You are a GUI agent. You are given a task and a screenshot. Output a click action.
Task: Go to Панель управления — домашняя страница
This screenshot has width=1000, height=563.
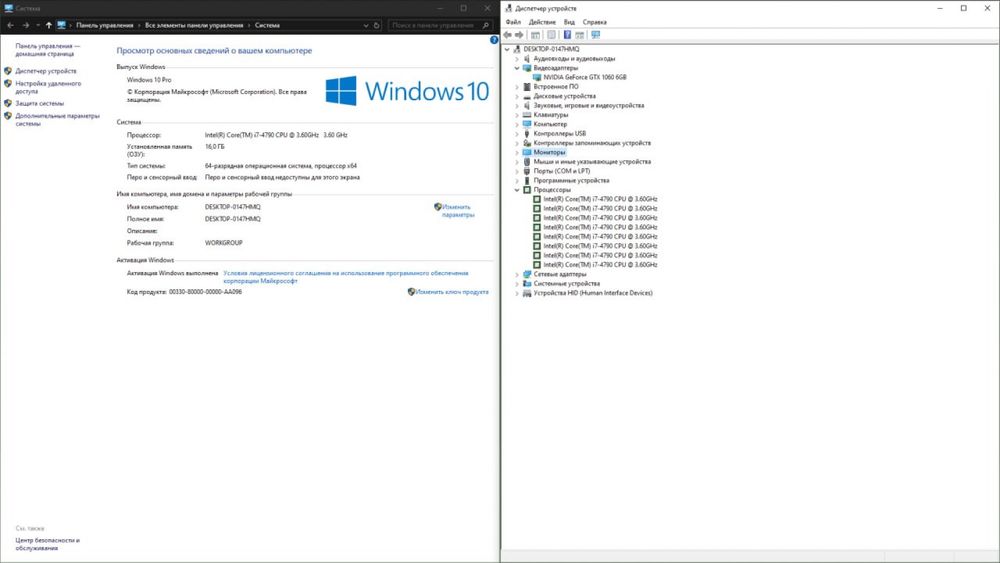point(48,50)
